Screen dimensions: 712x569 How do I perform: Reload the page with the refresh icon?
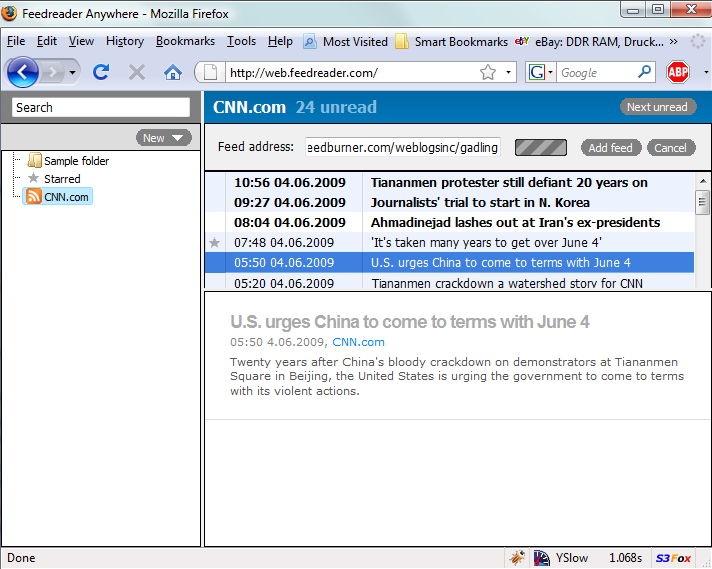tap(101, 72)
